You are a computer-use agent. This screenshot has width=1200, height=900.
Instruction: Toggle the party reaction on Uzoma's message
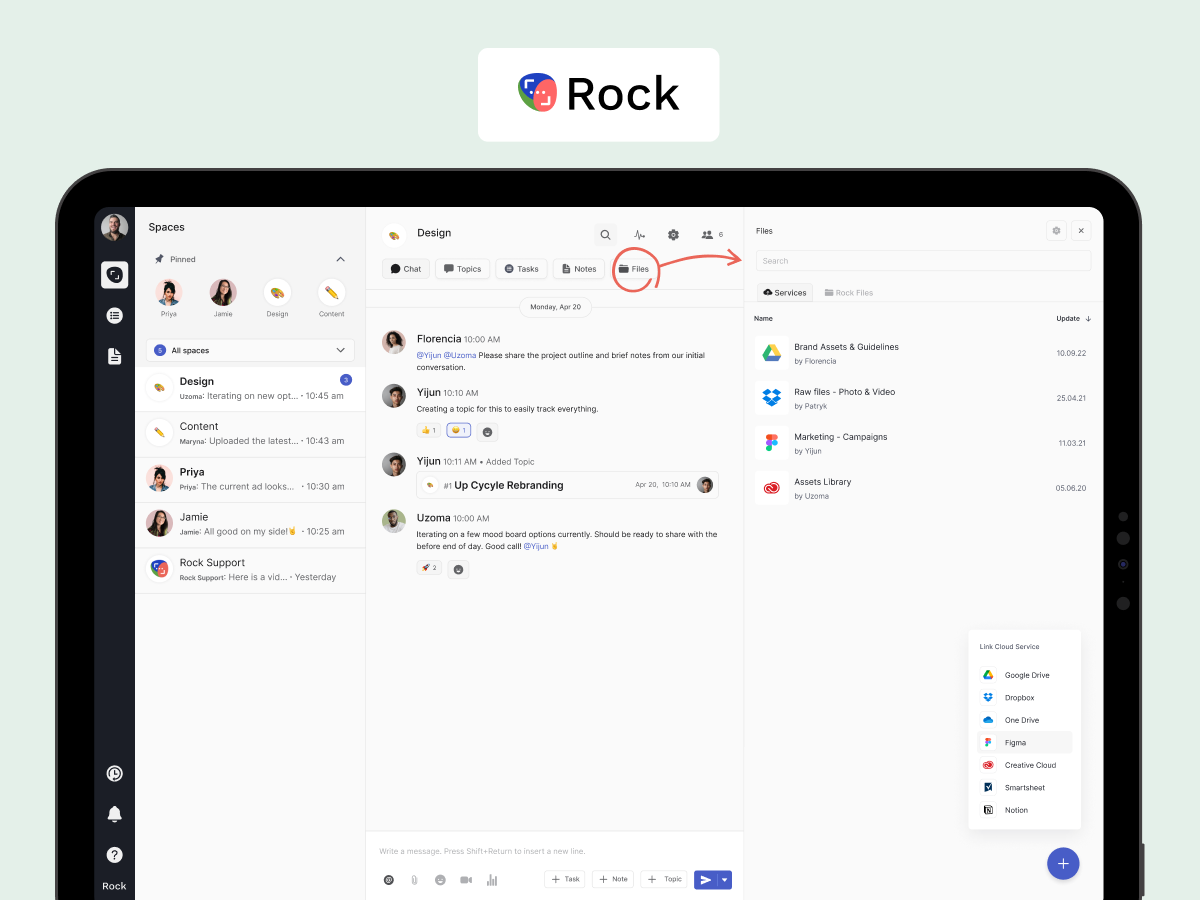pos(429,567)
